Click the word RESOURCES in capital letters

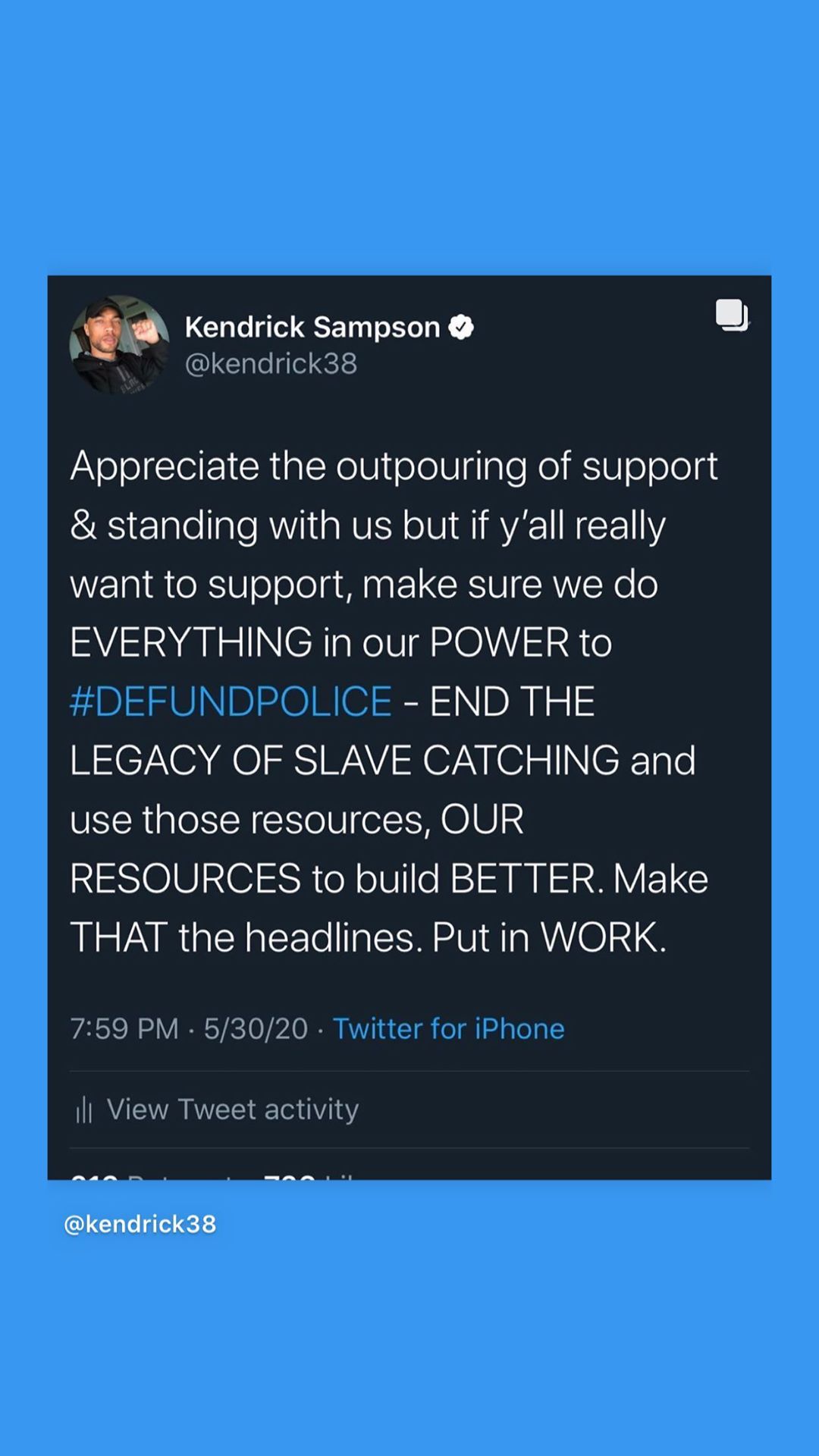[186, 878]
